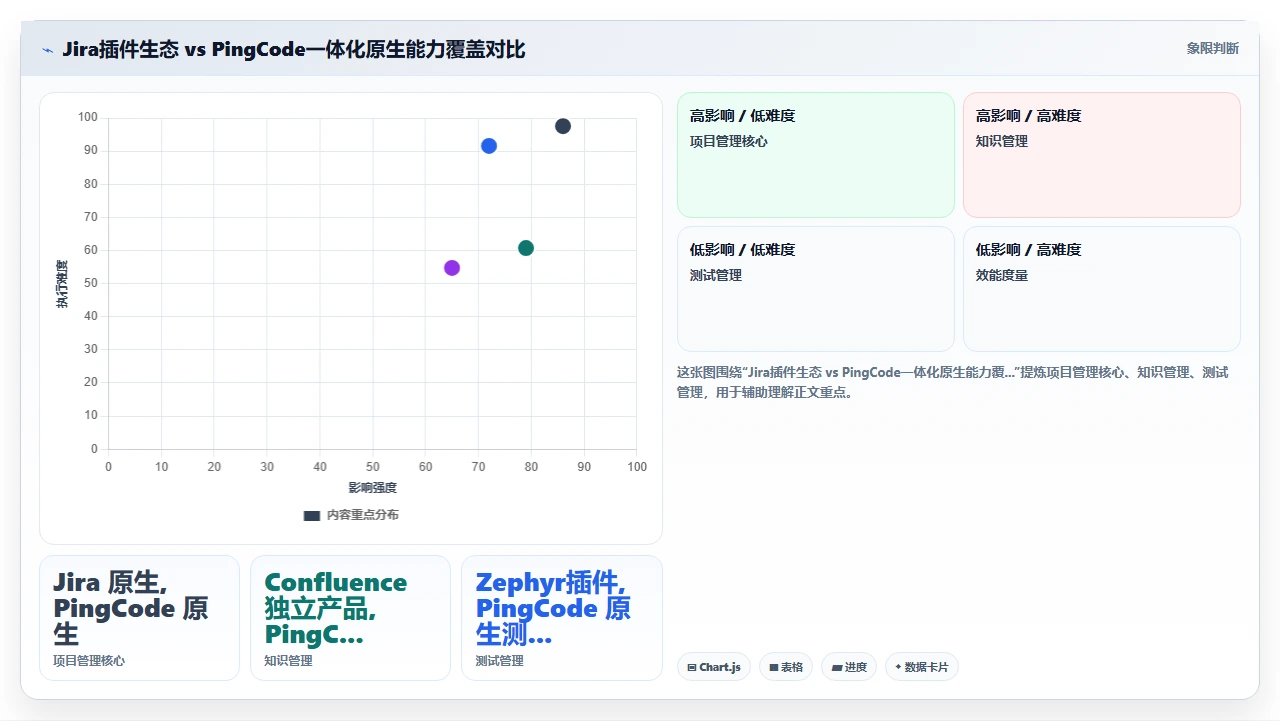The height and width of the screenshot is (721, 1280).
Task: Click the 数据卡片 tag chip
Action: [922, 667]
